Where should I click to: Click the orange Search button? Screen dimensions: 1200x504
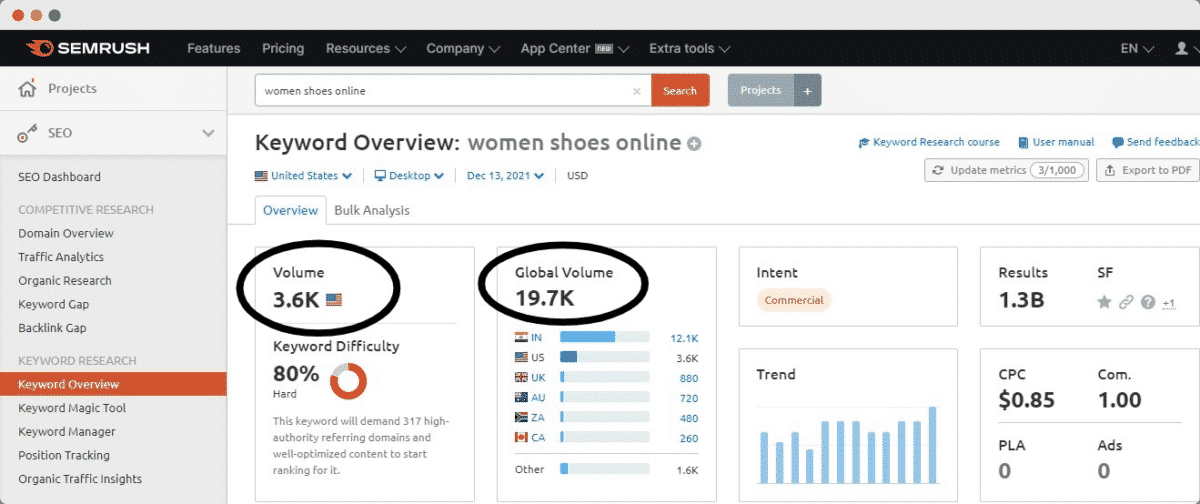(x=680, y=91)
